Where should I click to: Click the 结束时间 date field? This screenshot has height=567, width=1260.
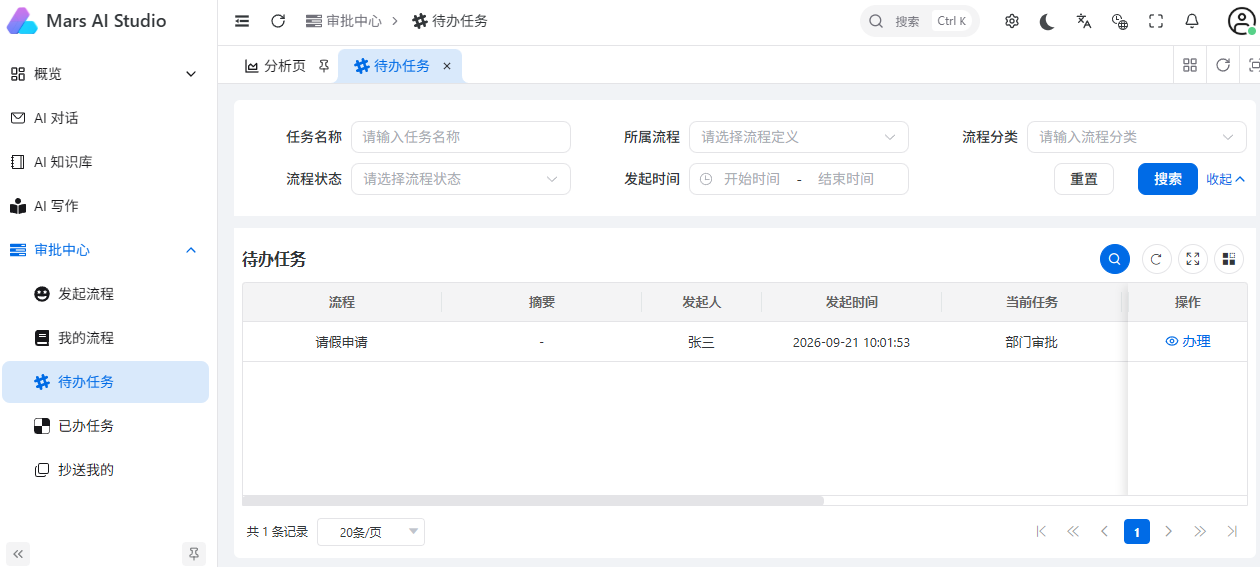click(846, 179)
